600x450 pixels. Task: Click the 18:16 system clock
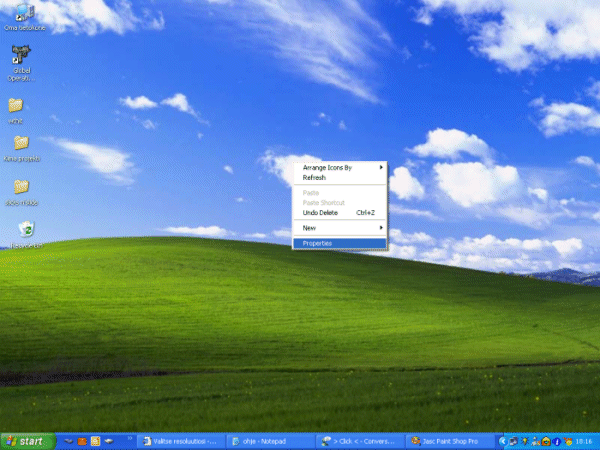point(584,442)
